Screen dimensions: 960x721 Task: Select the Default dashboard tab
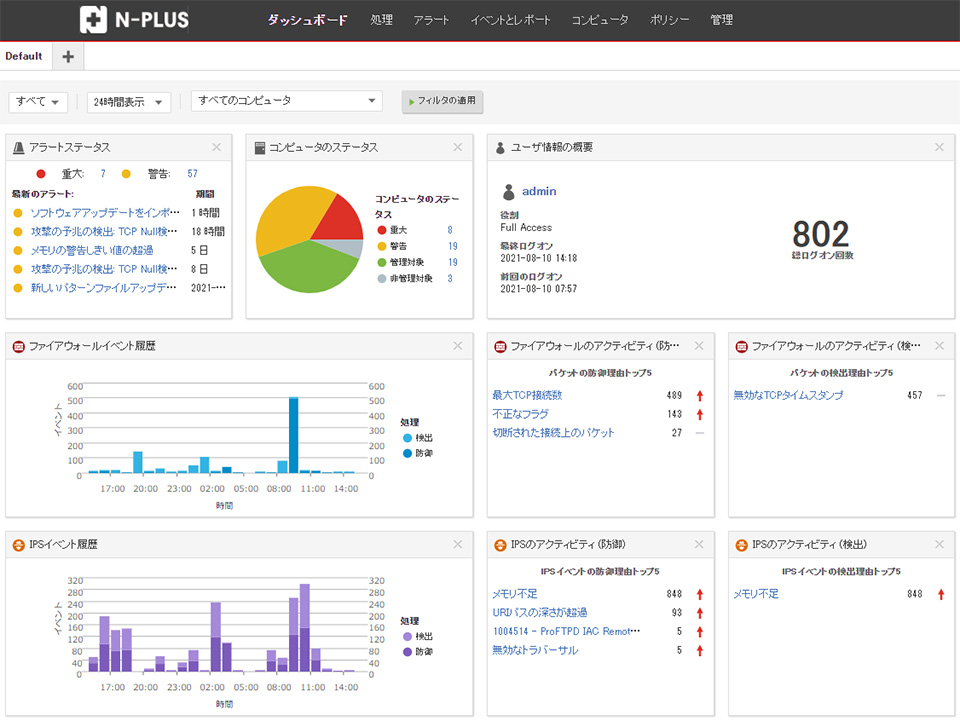(x=24, y=56)
